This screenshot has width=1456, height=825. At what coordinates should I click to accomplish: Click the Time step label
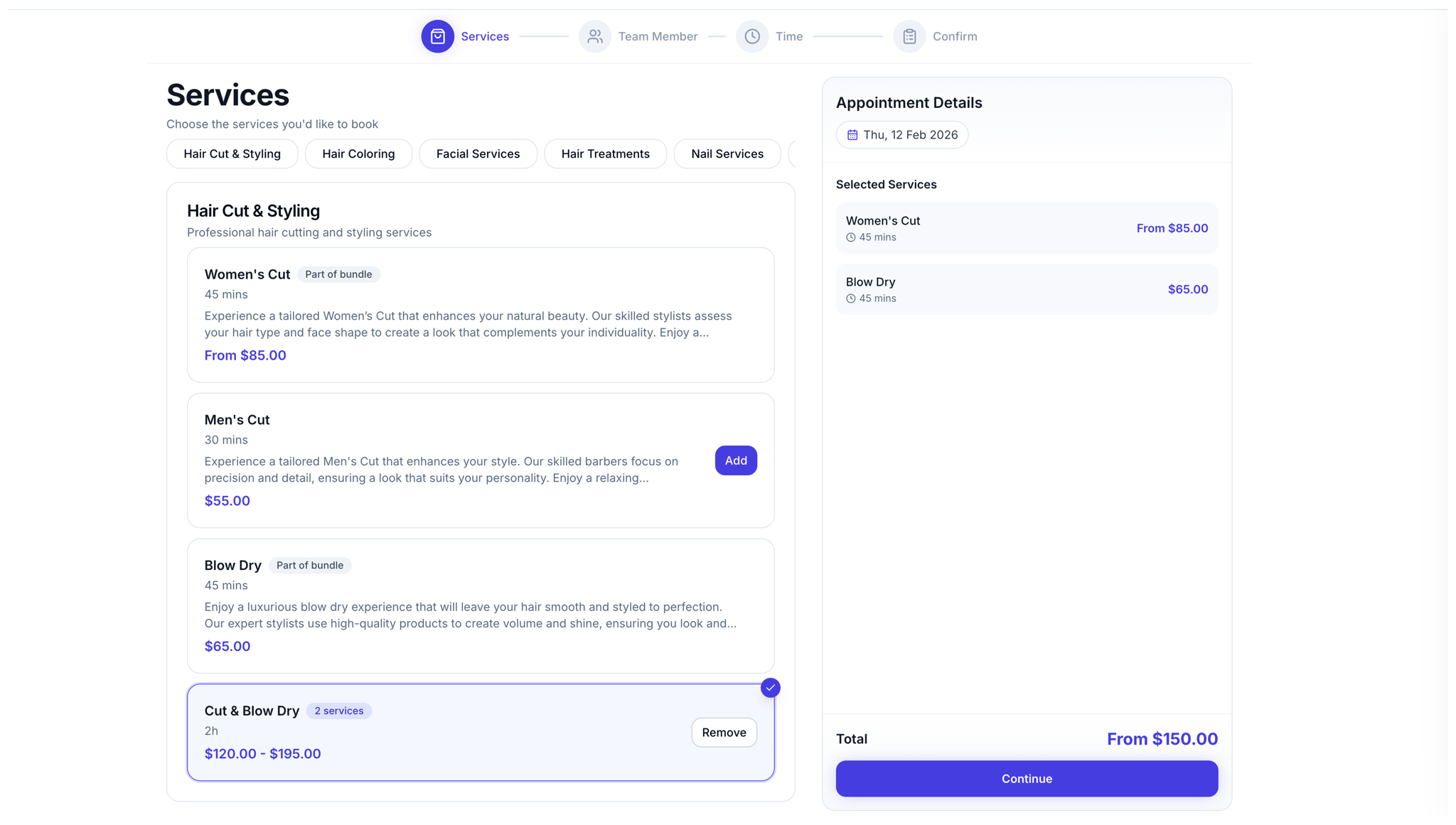click(x=789, y=36)
